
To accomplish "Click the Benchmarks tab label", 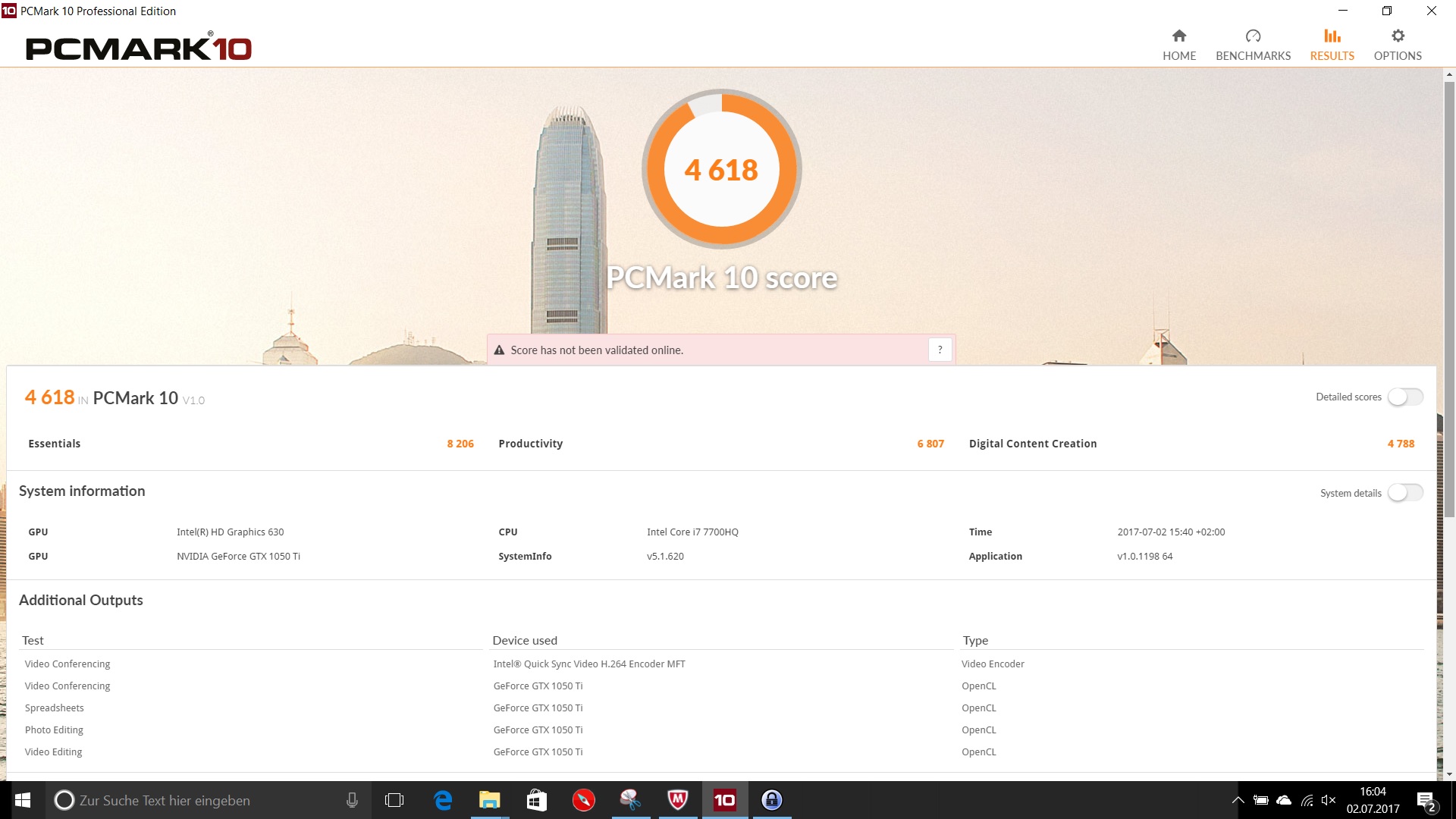I will 1253,56.
